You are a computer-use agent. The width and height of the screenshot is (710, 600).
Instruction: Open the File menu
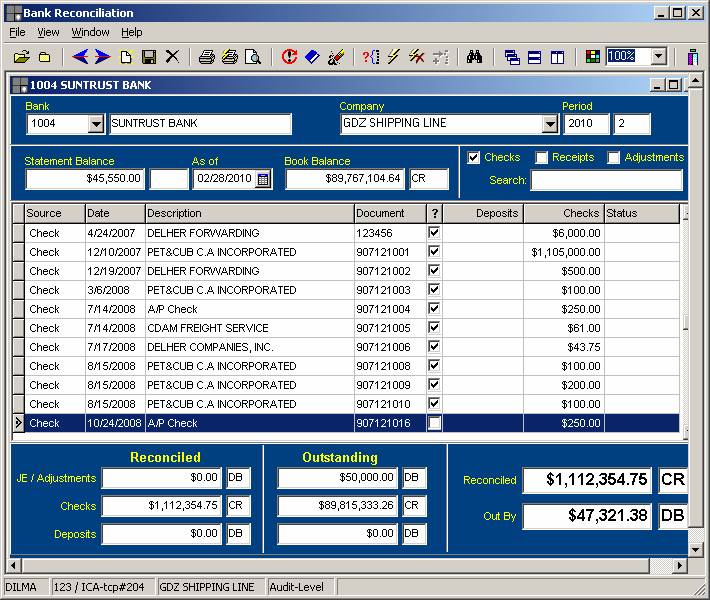coord(17,32)
